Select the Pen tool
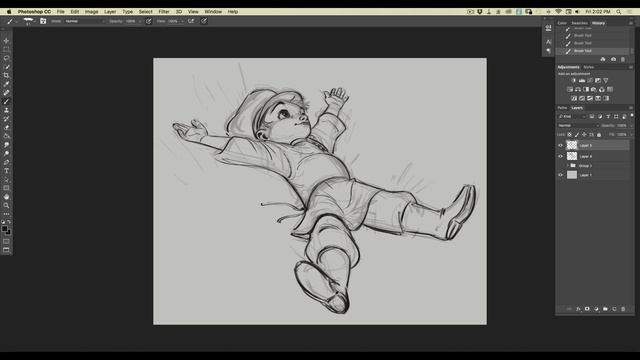The width and height of the screenshot is (640, 360). (x=6, y=162)
